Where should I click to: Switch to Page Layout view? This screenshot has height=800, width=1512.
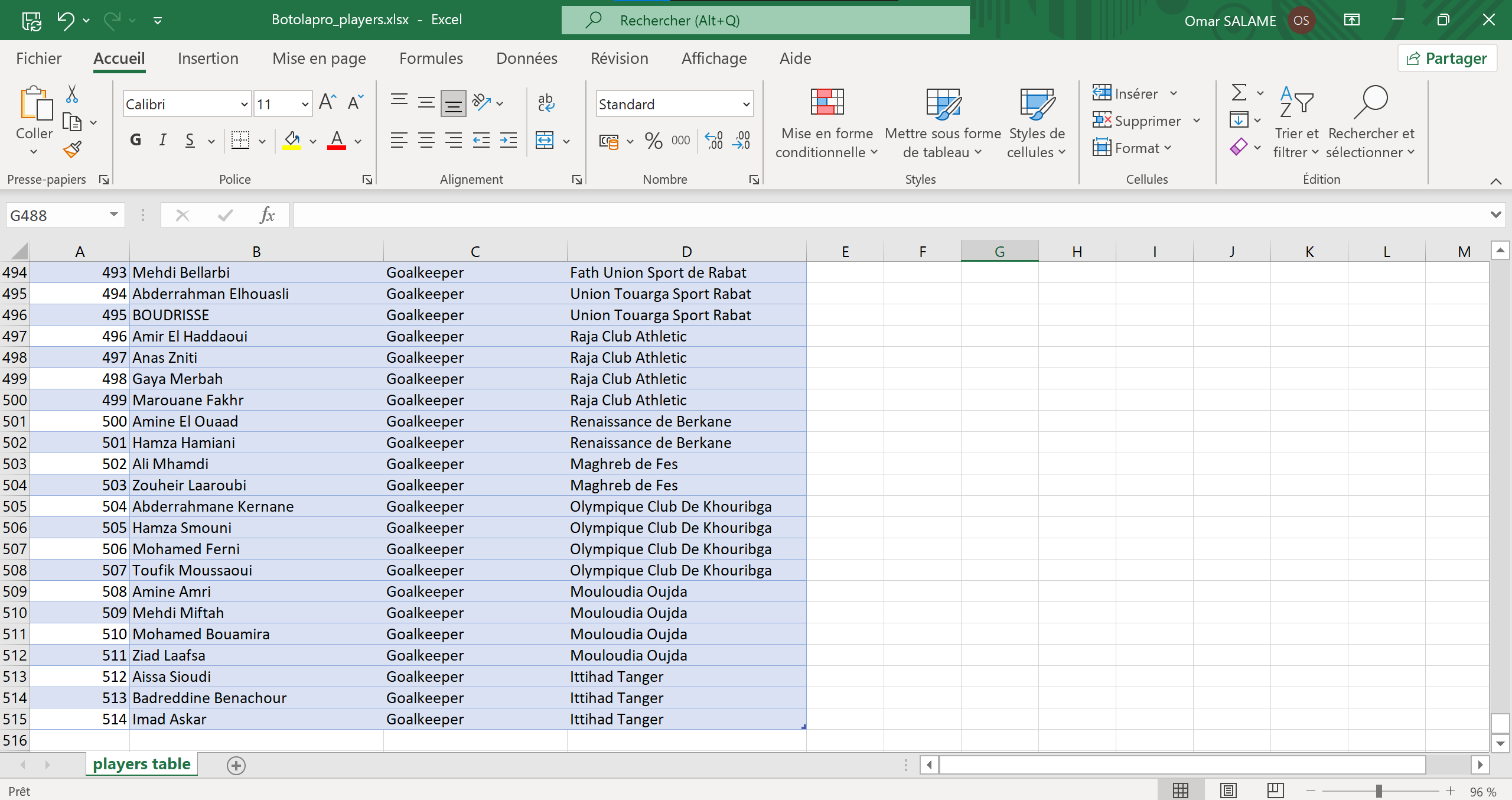pos(1228,791)
